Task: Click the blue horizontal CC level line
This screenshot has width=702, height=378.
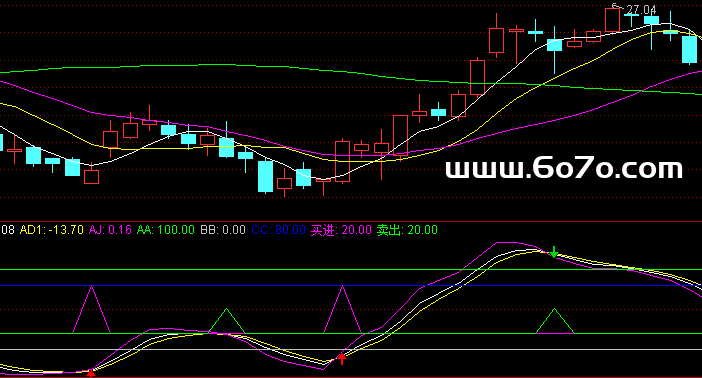Action: point(351,285)
